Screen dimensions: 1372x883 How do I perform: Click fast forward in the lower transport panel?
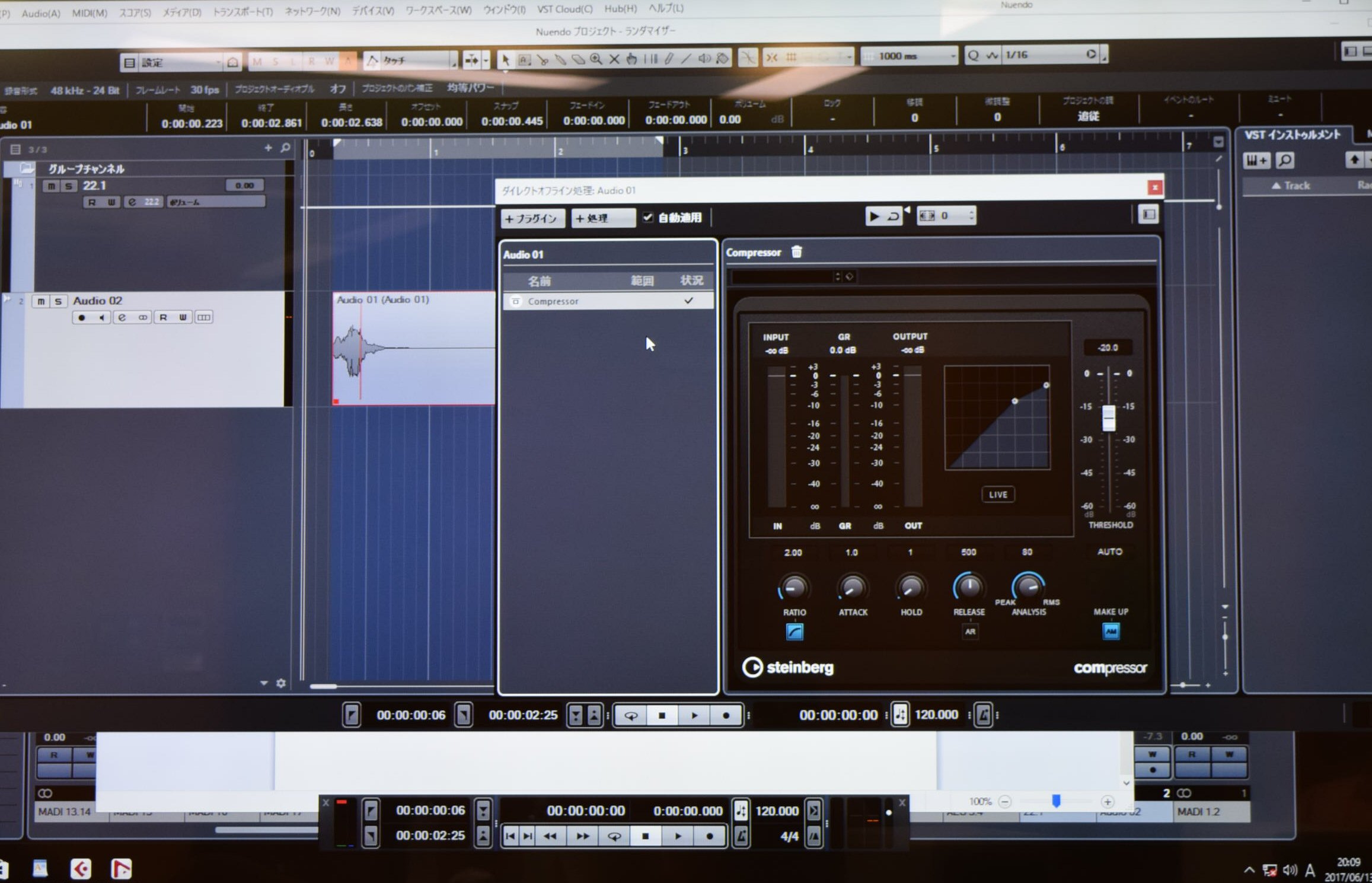coord(582,836)
